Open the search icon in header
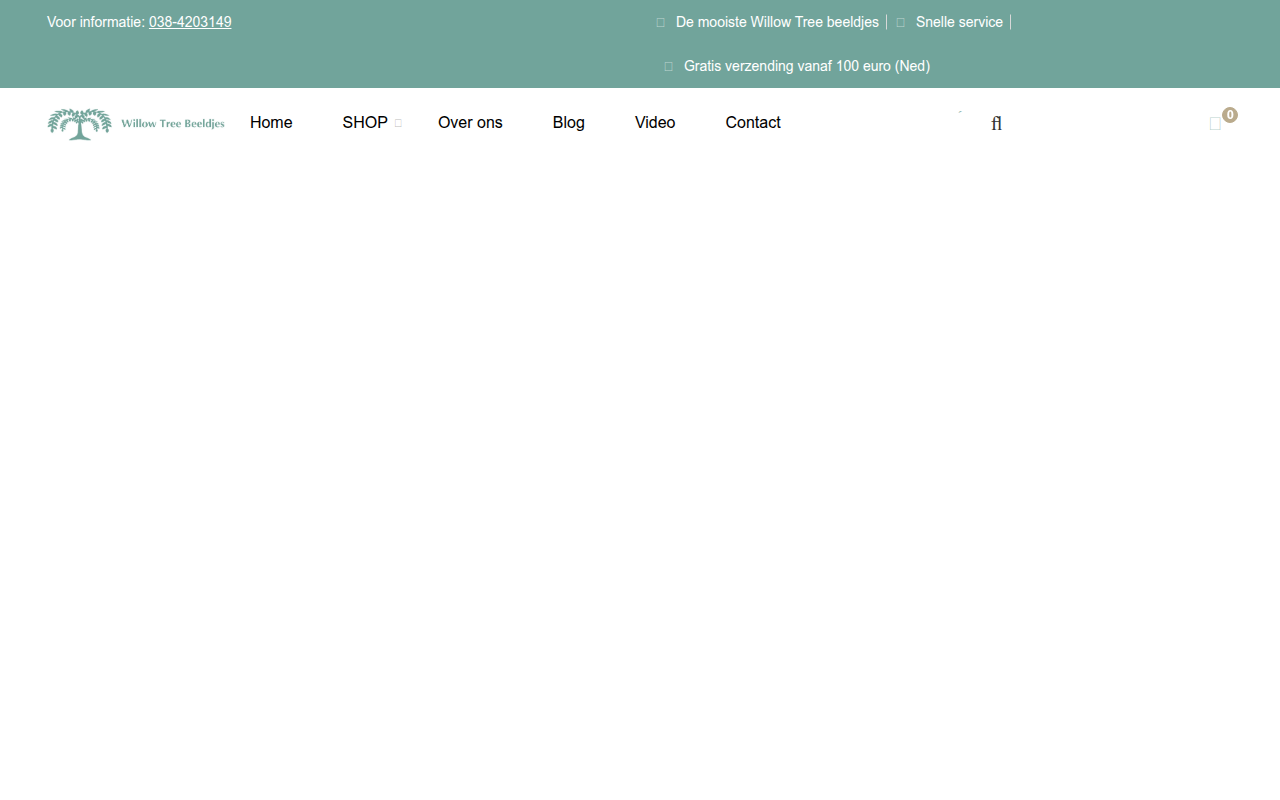The height and width of the screenshot is (800, 1280). [x=996, y=123]
